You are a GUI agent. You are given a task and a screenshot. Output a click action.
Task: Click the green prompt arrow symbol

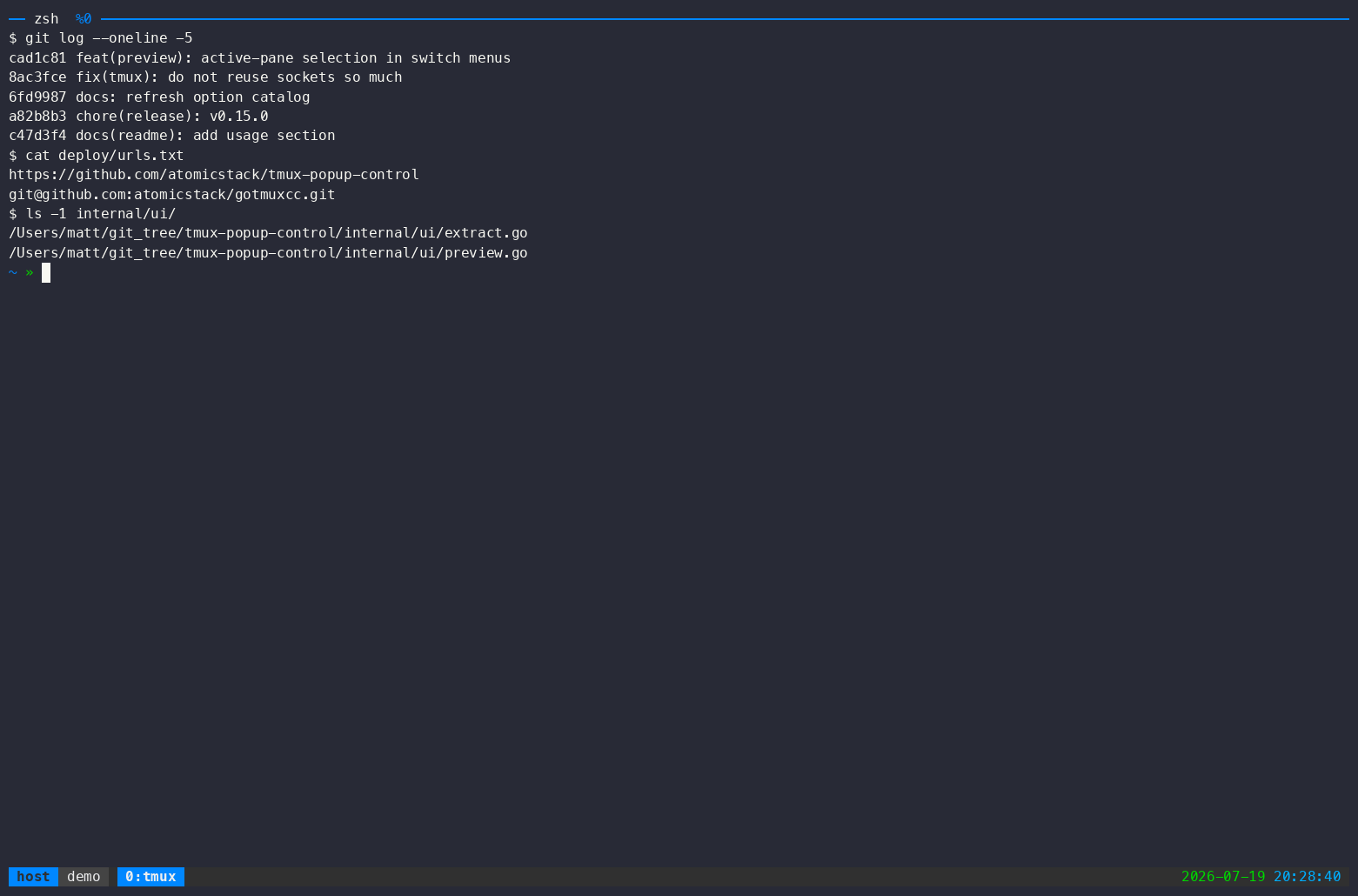pos(30,272)
